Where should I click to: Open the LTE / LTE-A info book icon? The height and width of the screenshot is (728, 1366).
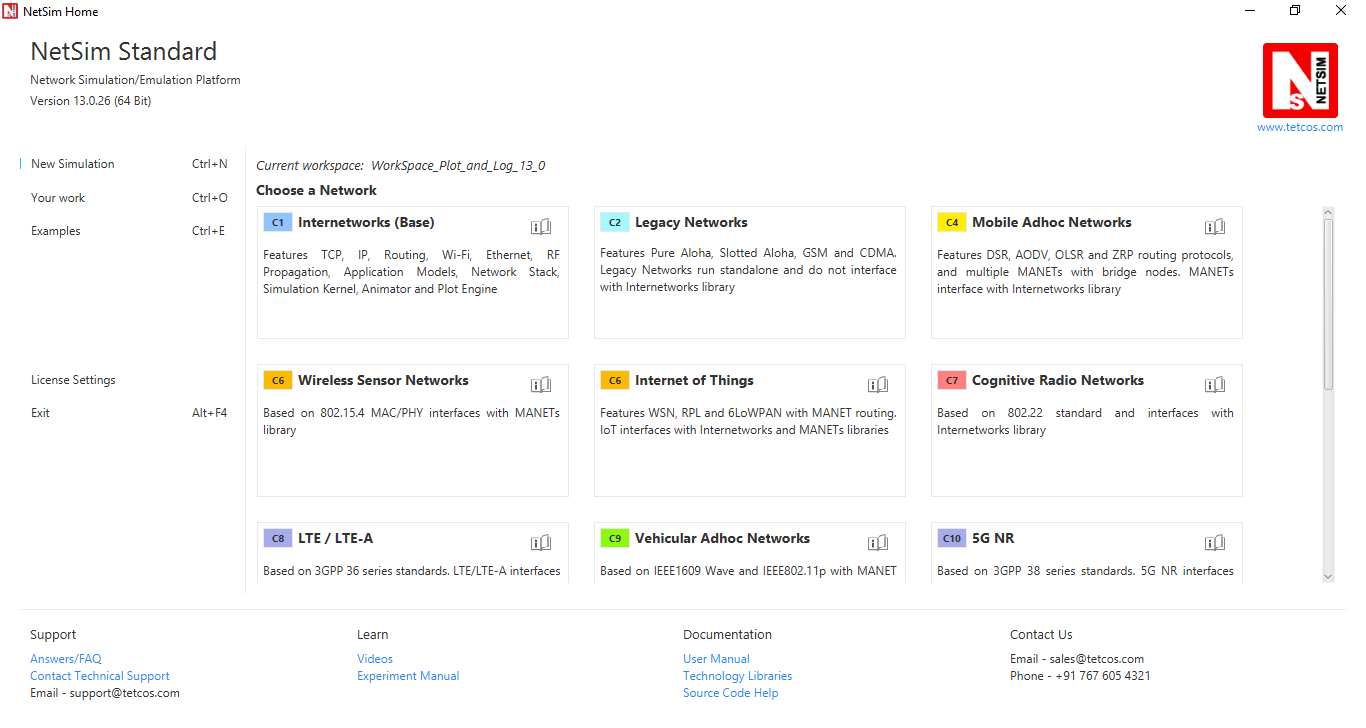pos(541,543)
